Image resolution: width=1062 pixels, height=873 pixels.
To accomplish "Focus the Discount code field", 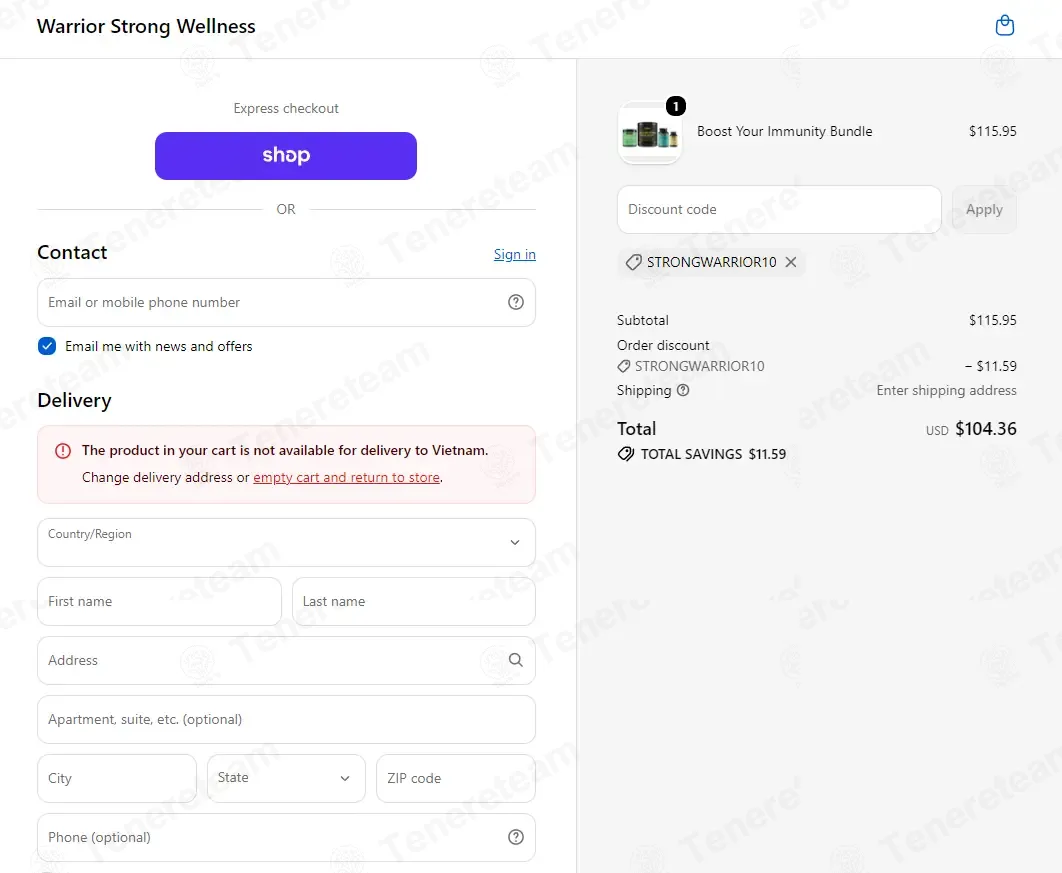I will click(x=779, y=209).
